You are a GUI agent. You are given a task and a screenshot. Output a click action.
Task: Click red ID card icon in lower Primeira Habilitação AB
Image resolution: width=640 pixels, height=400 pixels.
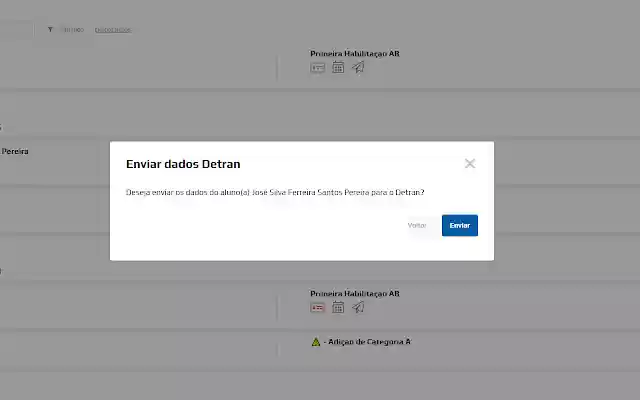click(x=318, y=308)
